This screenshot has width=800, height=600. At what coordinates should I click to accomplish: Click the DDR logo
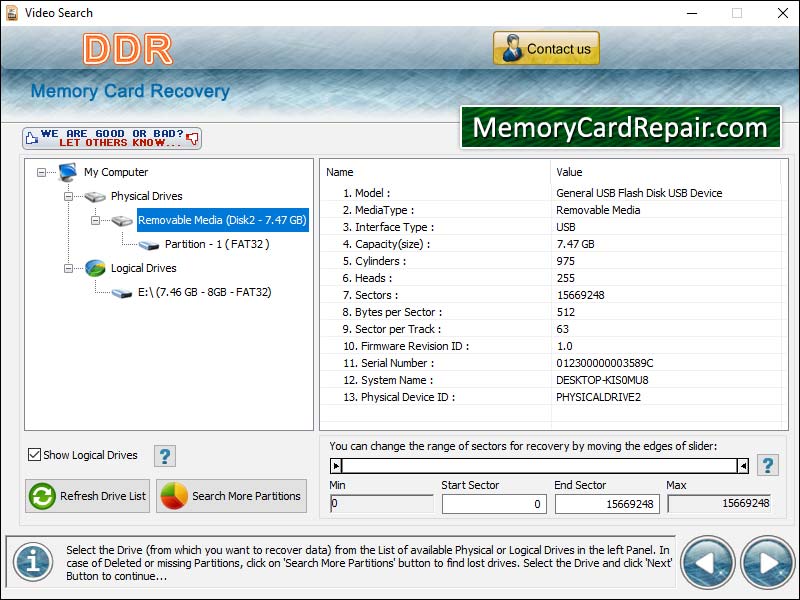[x=128, y=49]
